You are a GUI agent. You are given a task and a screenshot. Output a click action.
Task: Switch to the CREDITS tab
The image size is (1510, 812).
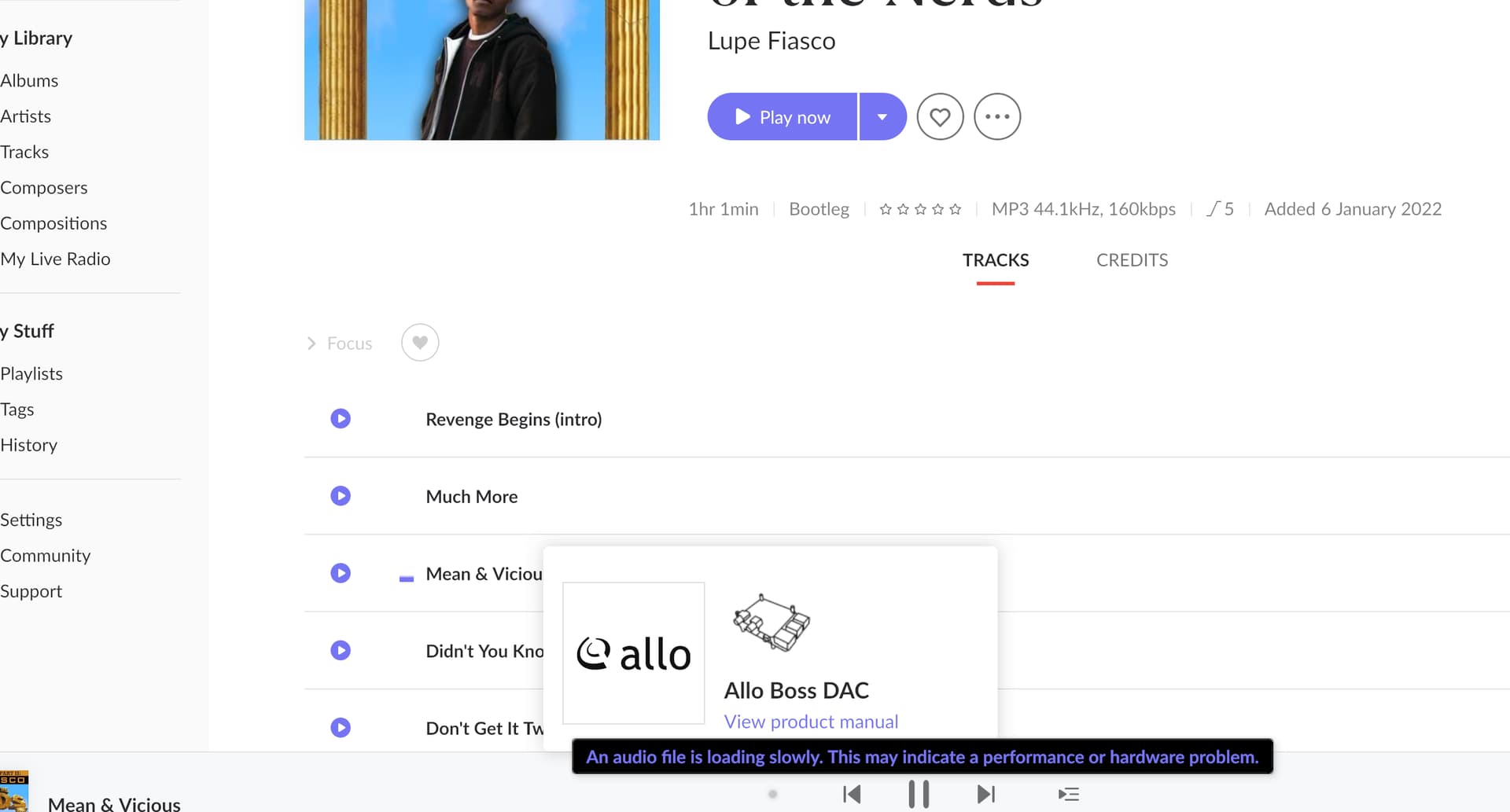(1132, 260)
